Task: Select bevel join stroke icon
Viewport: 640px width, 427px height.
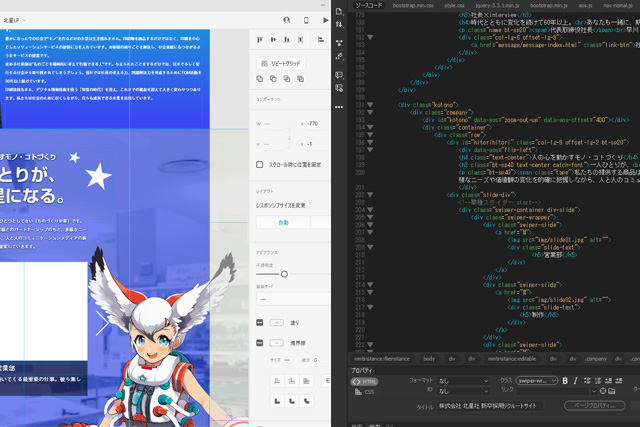Action: pos(307,401)
